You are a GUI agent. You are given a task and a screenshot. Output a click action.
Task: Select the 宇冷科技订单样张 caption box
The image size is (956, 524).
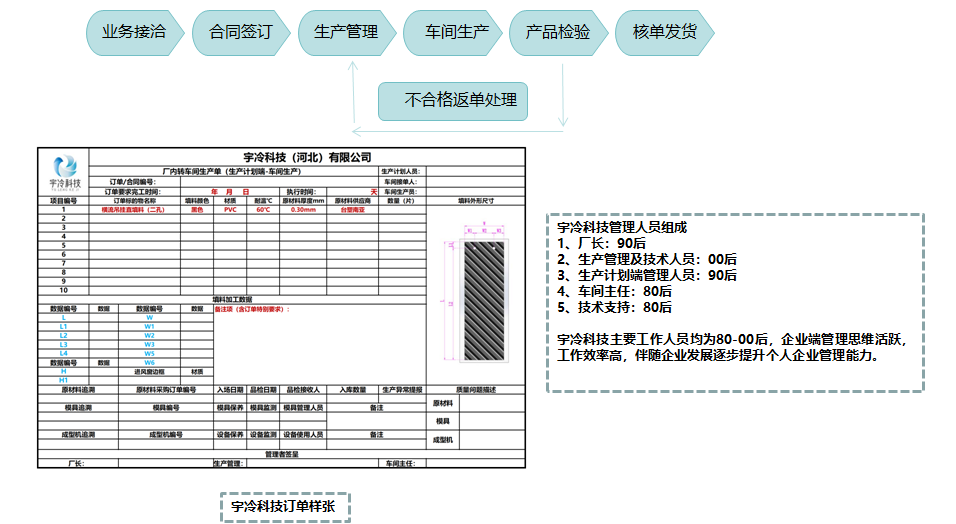tap(284, 507)
